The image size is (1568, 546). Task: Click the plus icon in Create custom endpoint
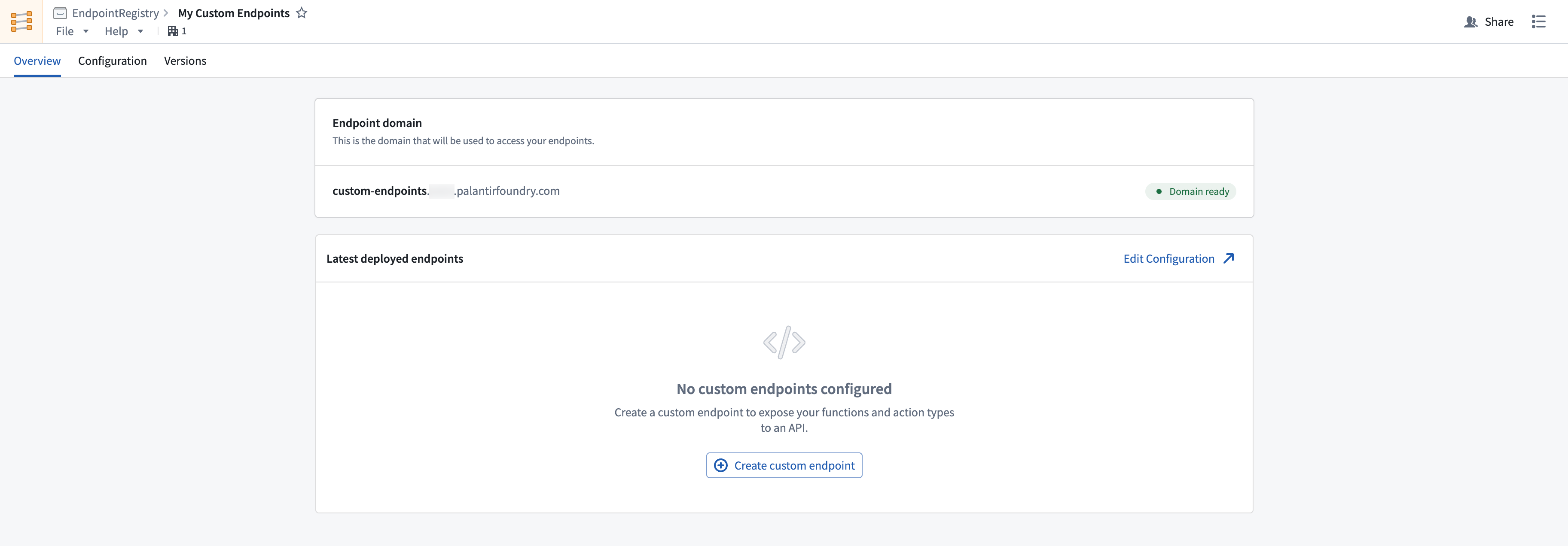tap(721, 465)
